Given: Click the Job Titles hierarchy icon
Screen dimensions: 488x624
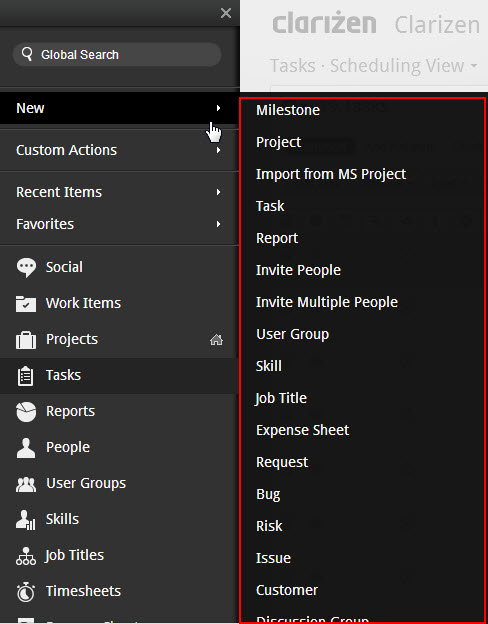Looking at the screenshot, I should pyautogui.click(x=26, y=556).
